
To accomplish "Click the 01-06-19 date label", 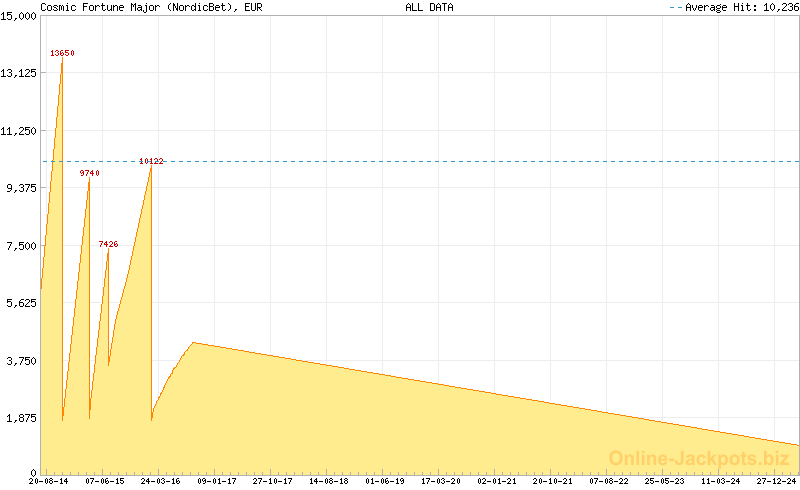I will point(385,481).
